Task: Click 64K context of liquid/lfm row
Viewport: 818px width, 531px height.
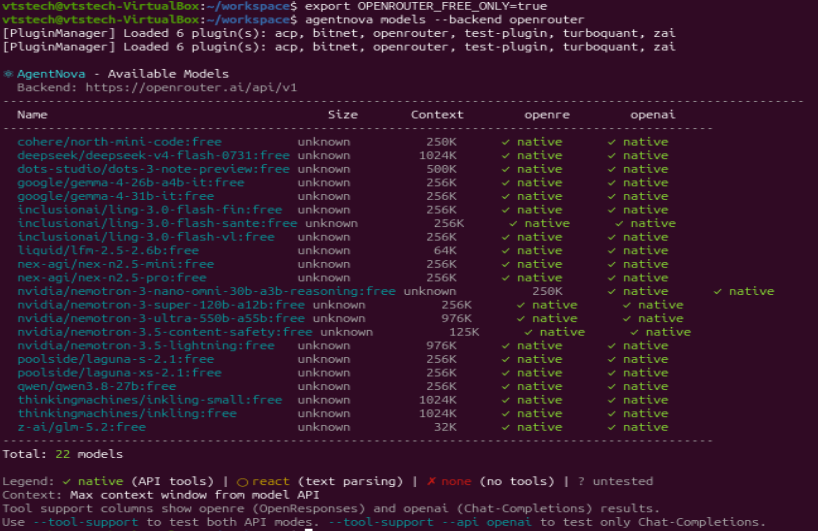Action: [446, 250]
